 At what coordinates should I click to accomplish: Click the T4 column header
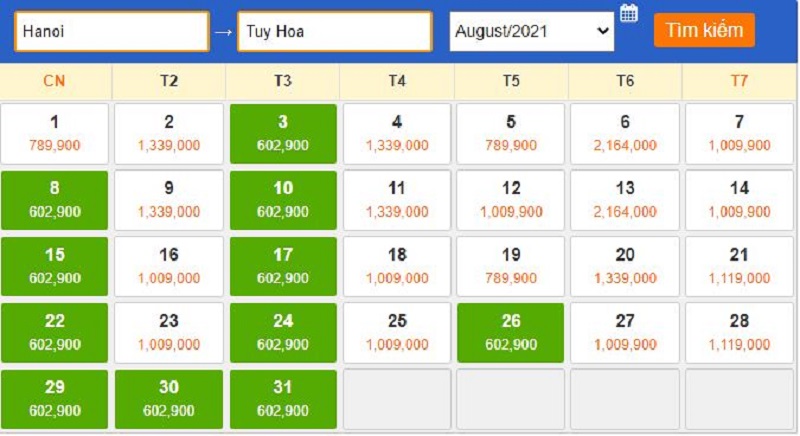[397, 81]
